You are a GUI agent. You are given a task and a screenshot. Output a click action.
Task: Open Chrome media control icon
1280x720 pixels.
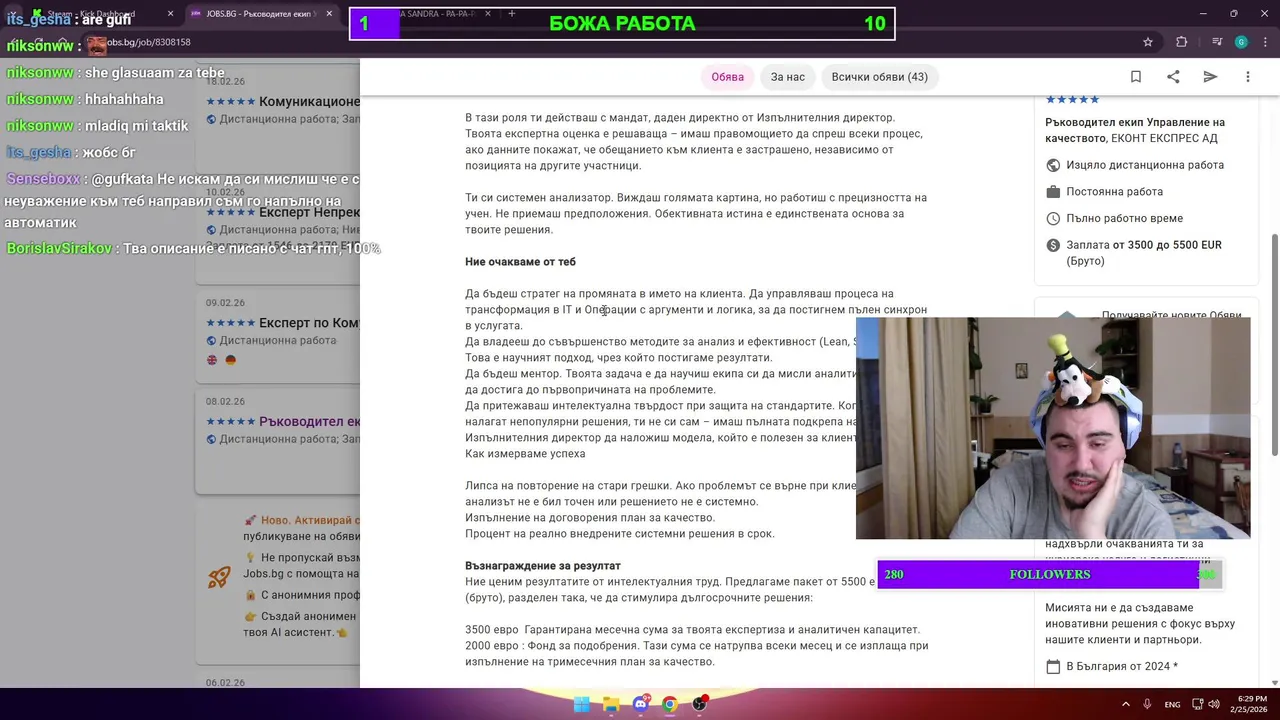[1217, 42]
